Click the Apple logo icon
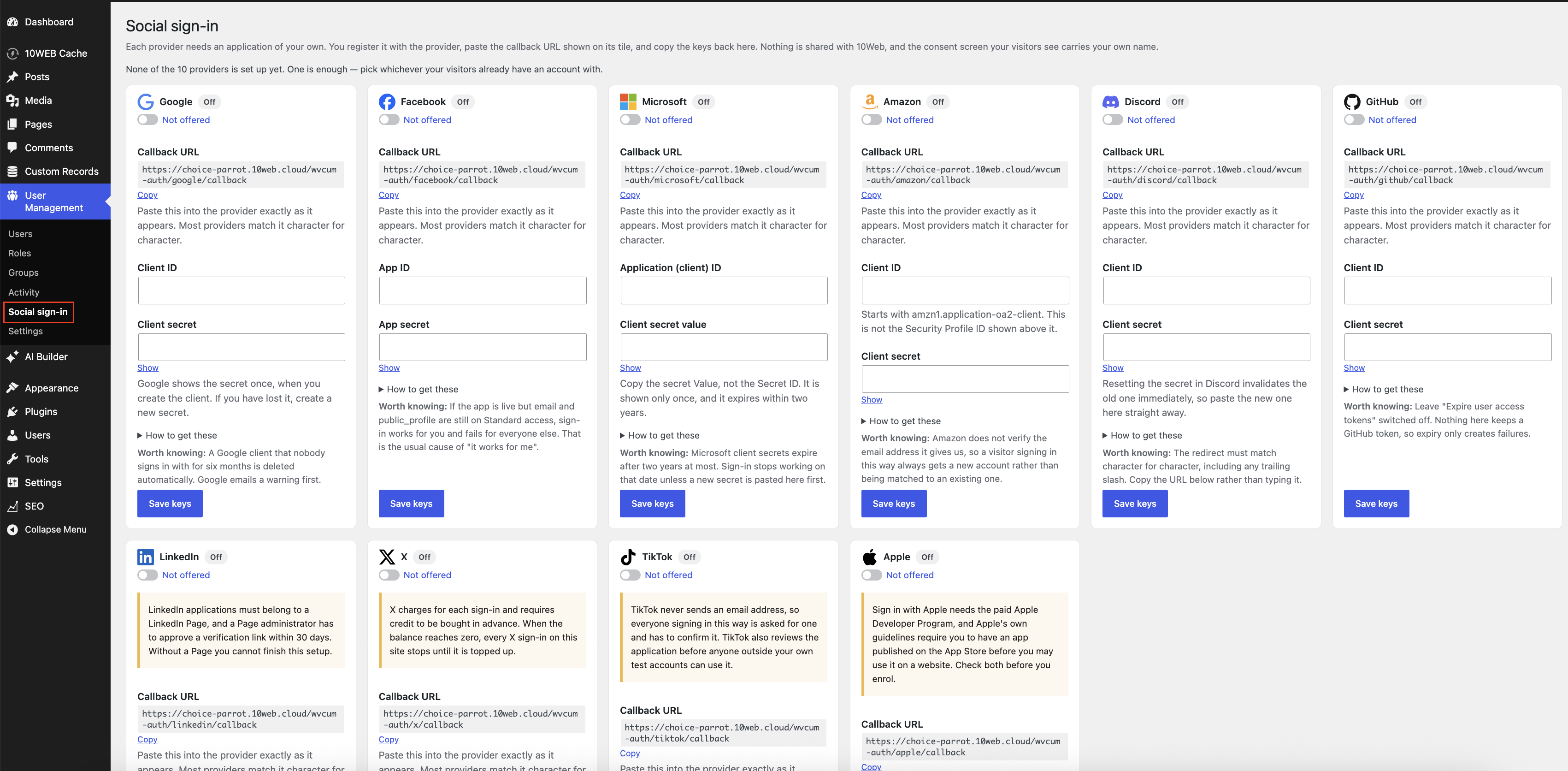This screenshot has height=771, width=1568. 869,557
